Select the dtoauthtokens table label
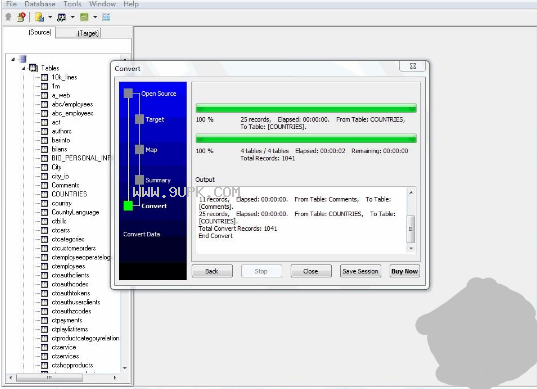 pyautogui.click(x=71, y=293)
